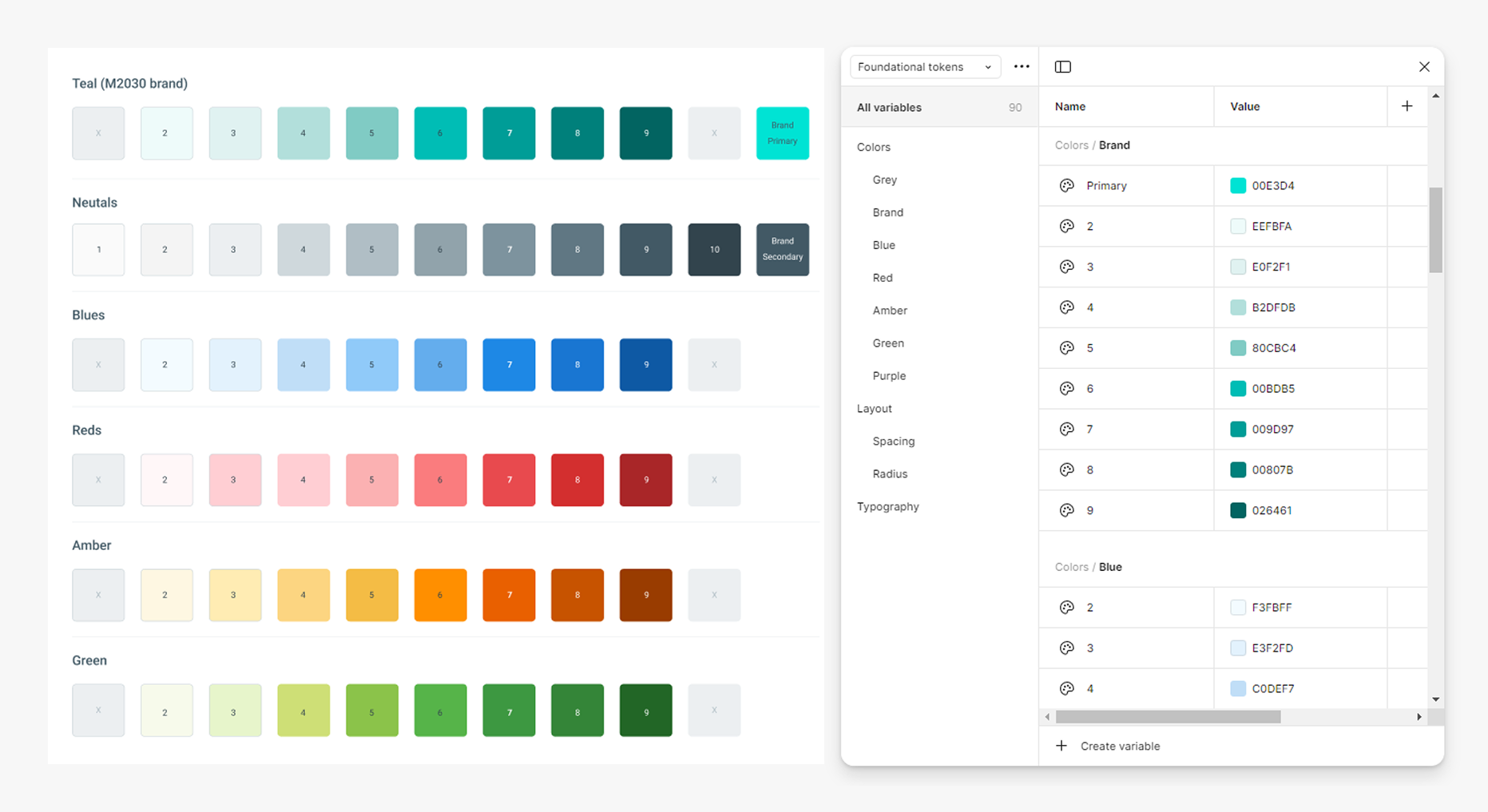Select the Grey group in sidebar
This screenshot has width=1488, height=812.
pos(885,180)
